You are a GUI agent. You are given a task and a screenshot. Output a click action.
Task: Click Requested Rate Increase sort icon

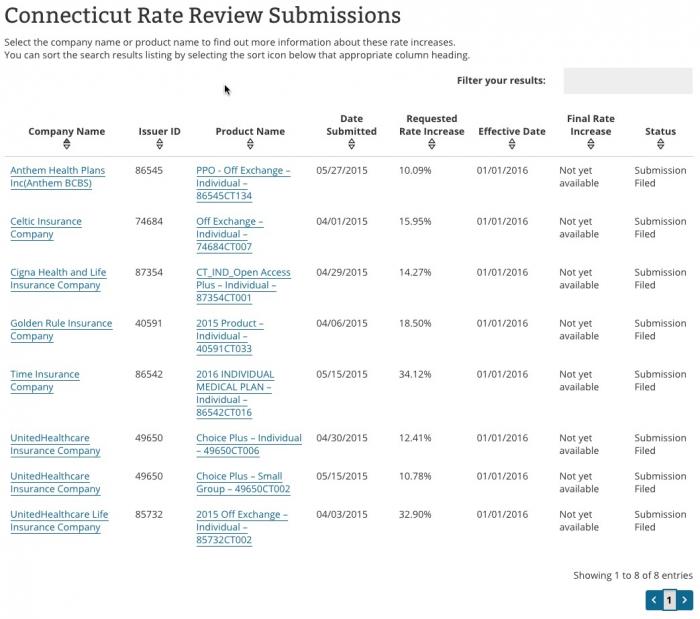[x=431, y=145]
